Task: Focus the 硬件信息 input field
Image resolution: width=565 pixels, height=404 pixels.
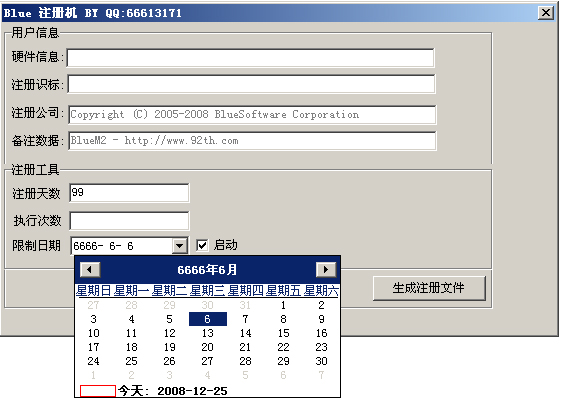Action: click(x=251, y=58)
